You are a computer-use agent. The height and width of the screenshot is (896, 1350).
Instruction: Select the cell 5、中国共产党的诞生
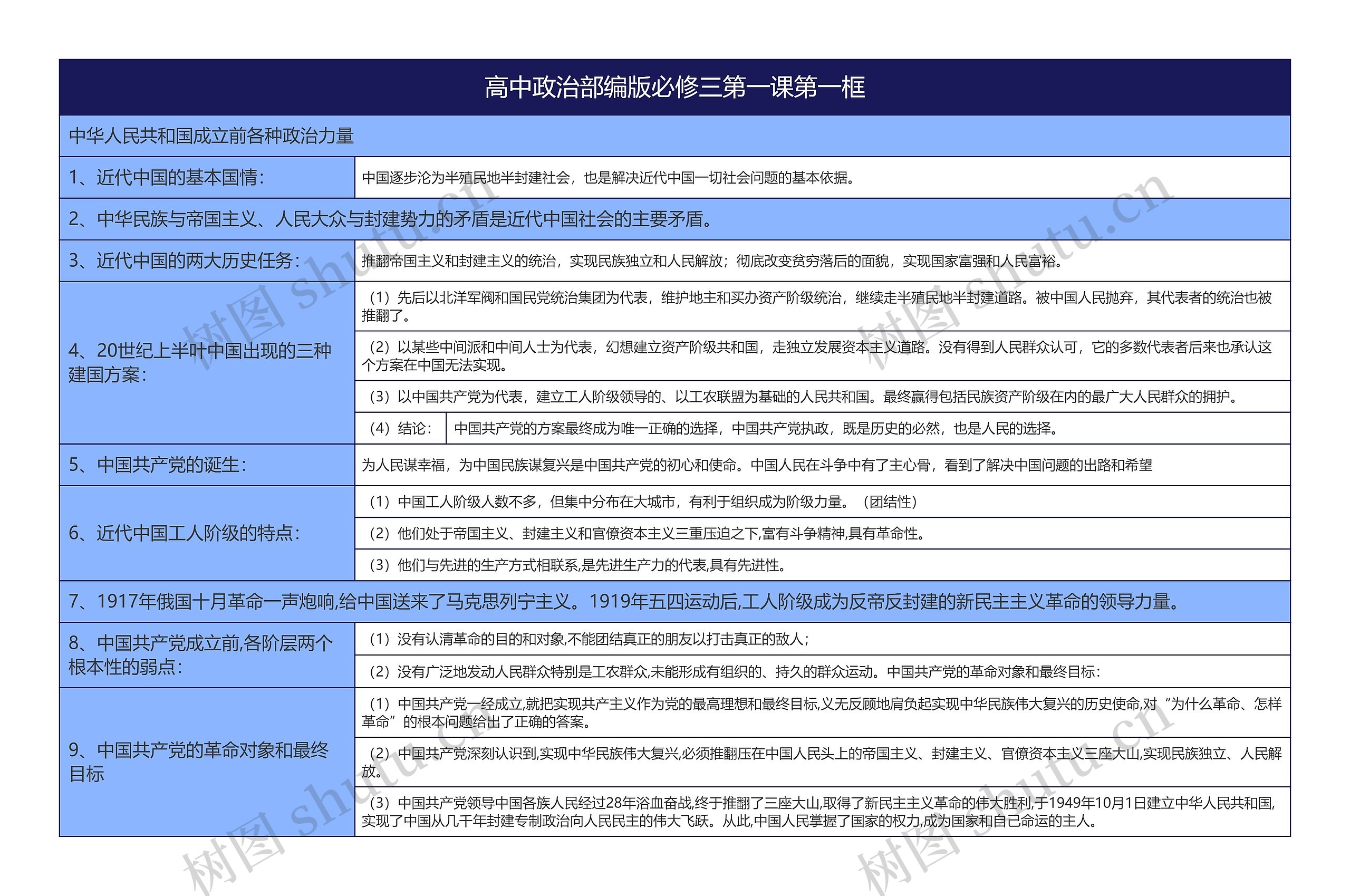pos(207,465)
